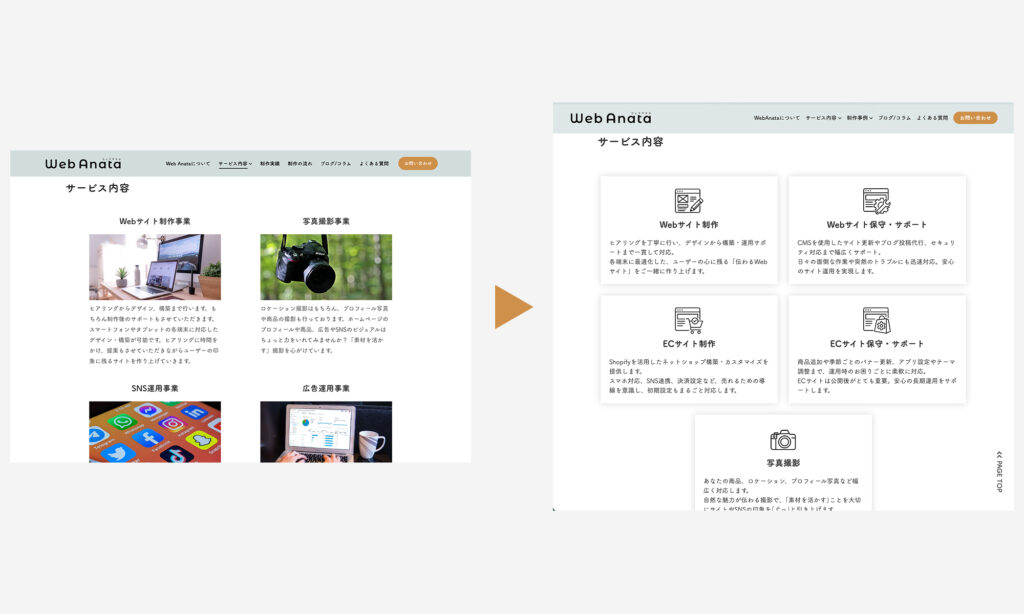Open 'WebAnataについて' in the right page nav
Screen dimensions: 1024x614
point(776,118)
